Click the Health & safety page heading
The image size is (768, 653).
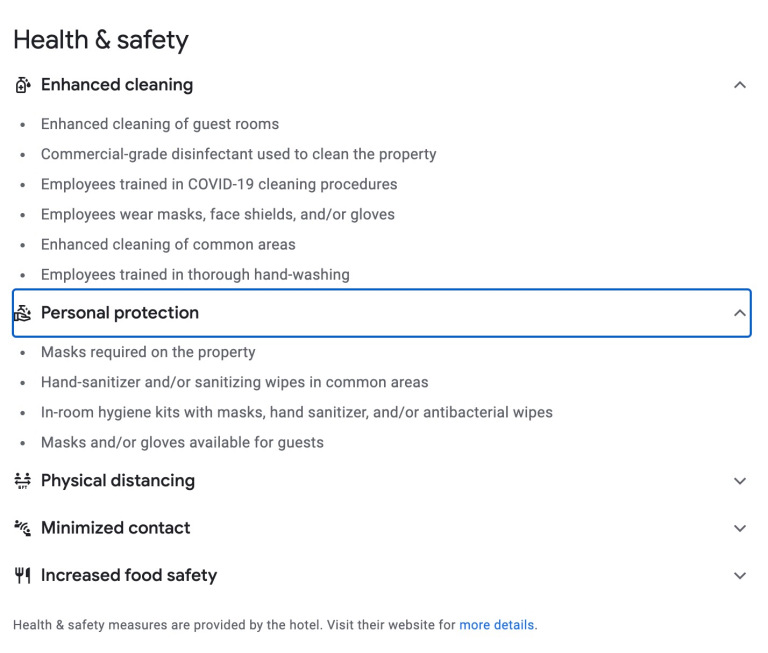pyautogui.click(x=101, y=40)
